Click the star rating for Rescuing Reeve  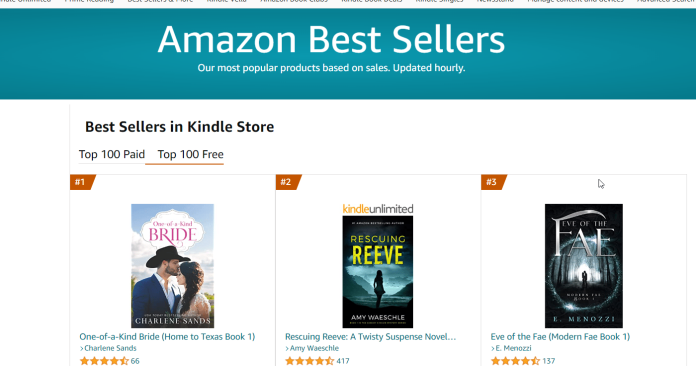click(x=309, y=361)
